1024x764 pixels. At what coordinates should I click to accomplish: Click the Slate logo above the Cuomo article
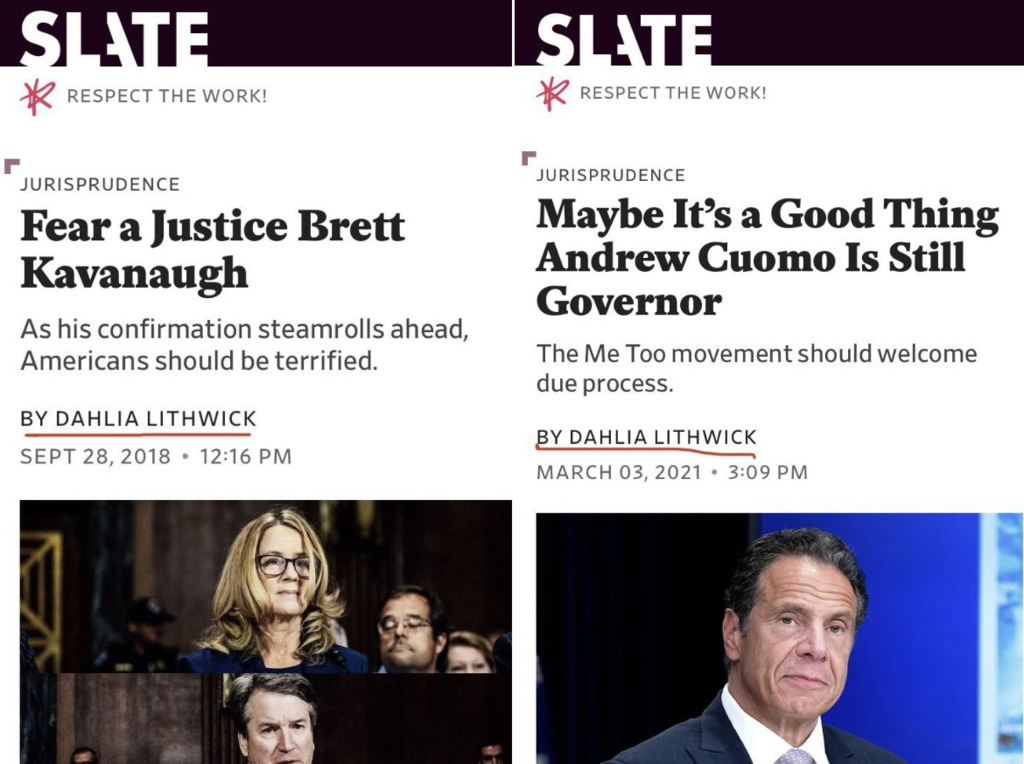tap(624, 40)
